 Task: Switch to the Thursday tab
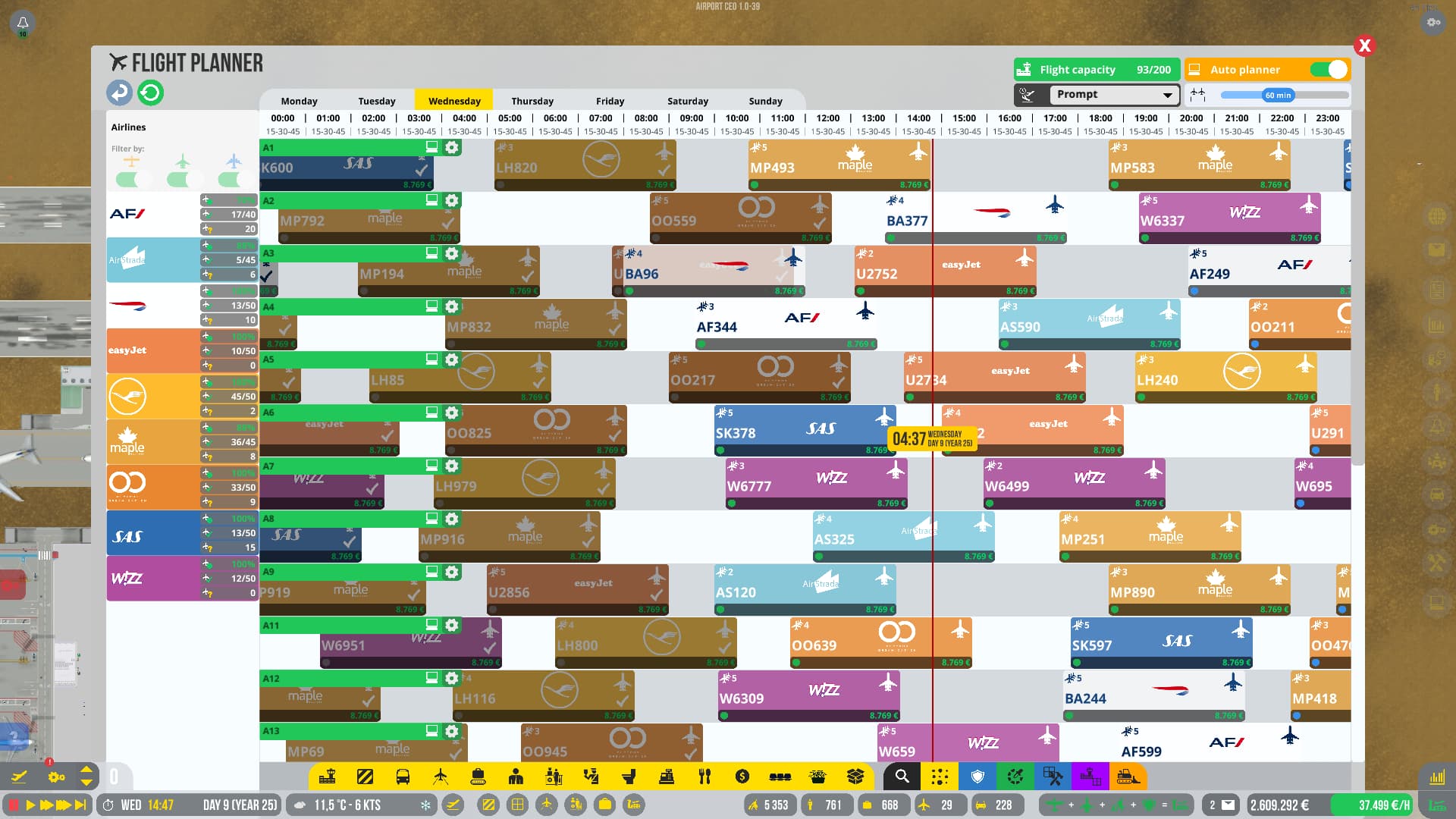coord(532,101)
